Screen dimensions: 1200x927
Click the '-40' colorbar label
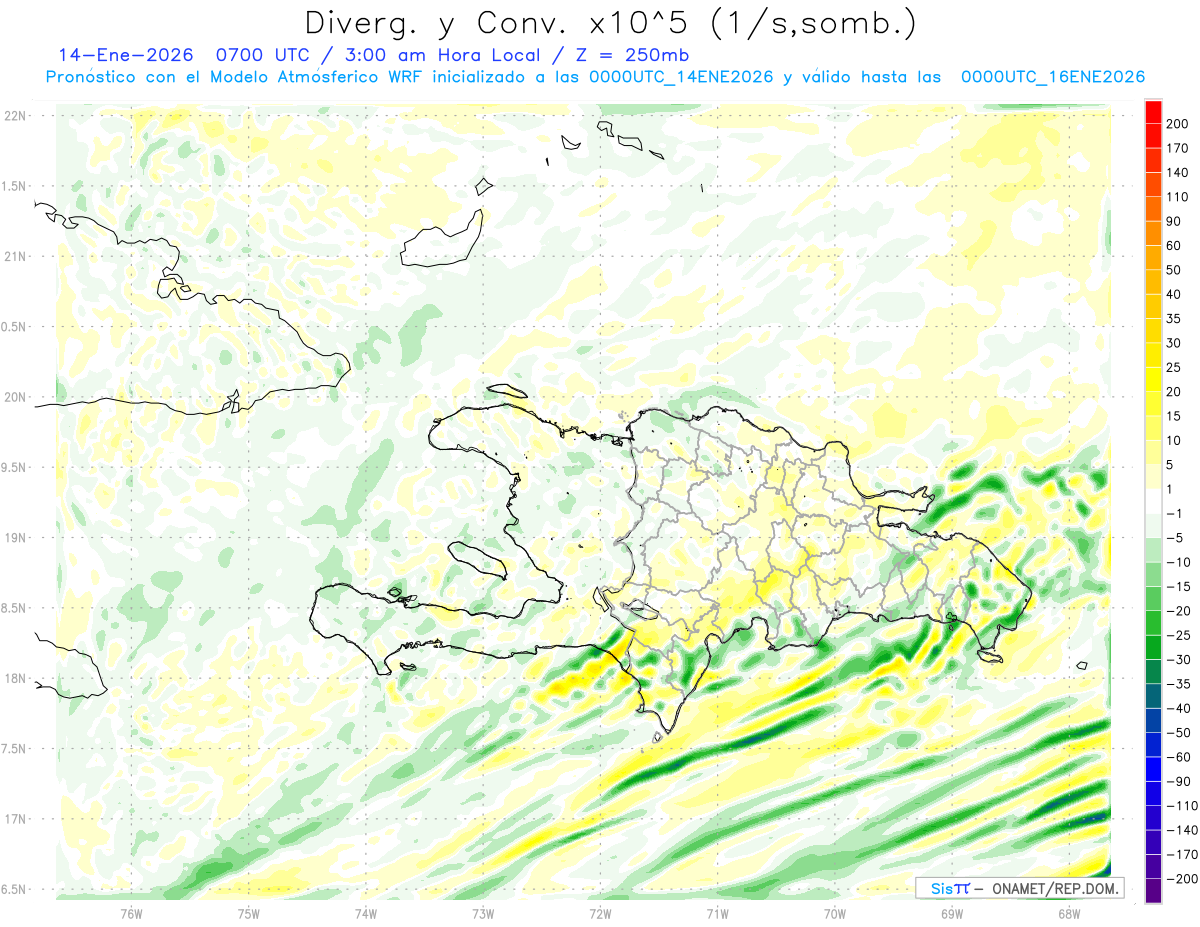point(1181,708)
